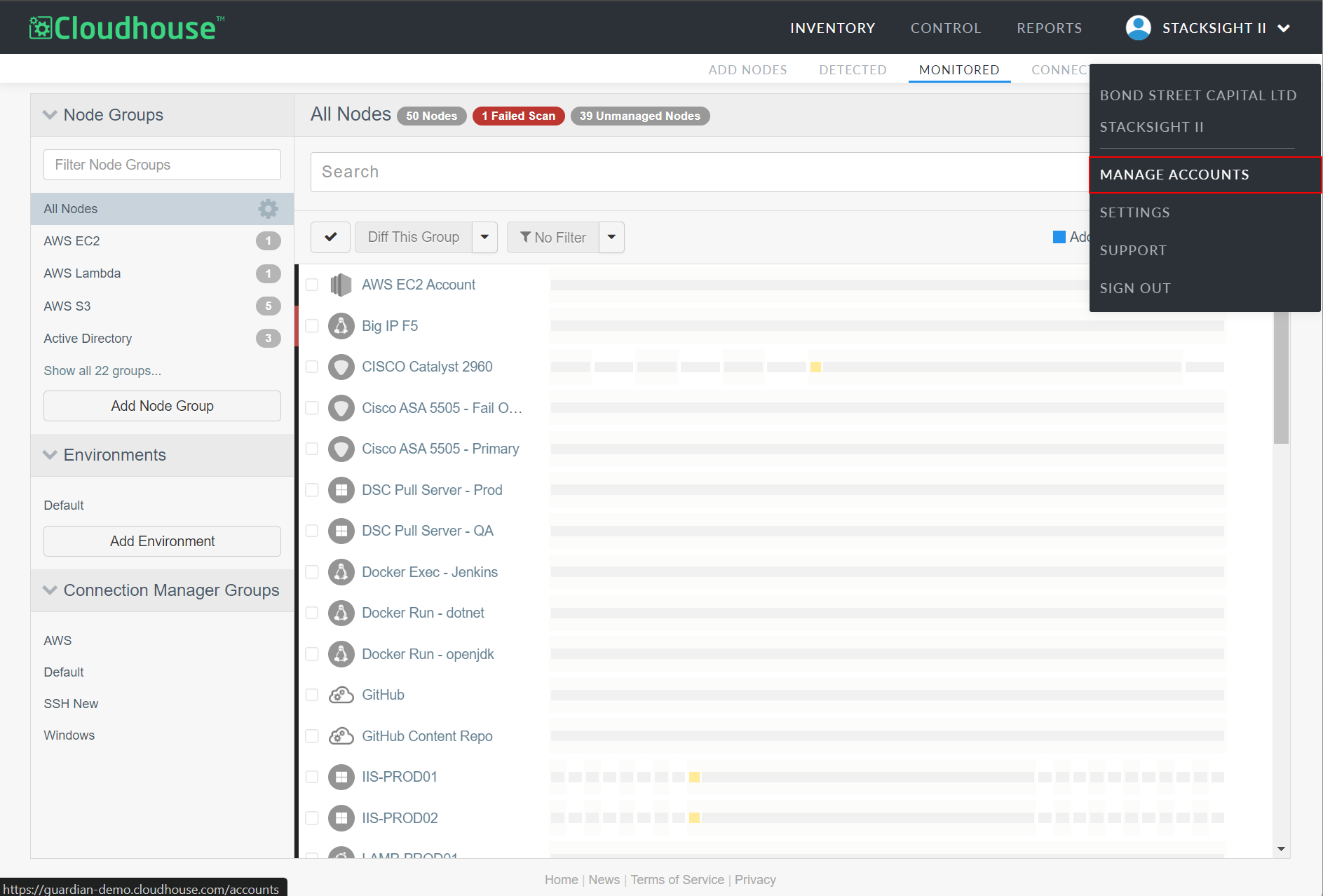This screenshot has width=1323, height=896.
Task: Click GitHub Content Repo cloud icon
Action: coord(341,736)
